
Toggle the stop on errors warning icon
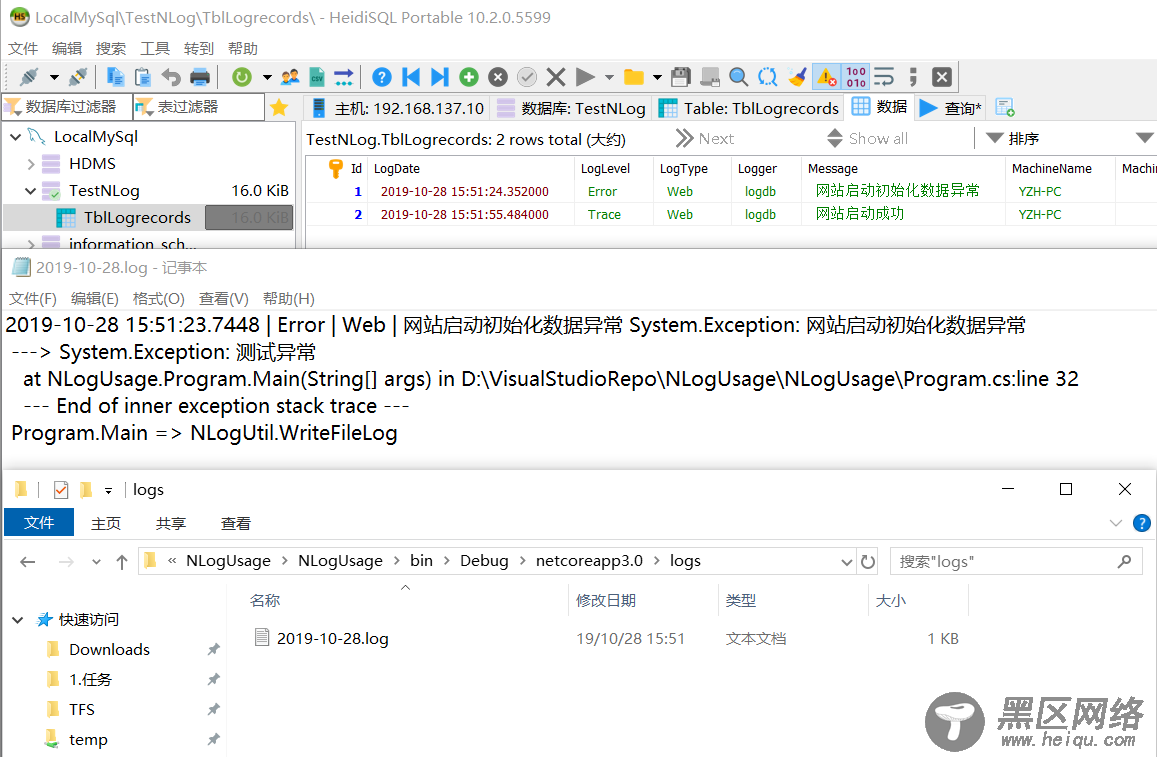(x=826, y=77)
